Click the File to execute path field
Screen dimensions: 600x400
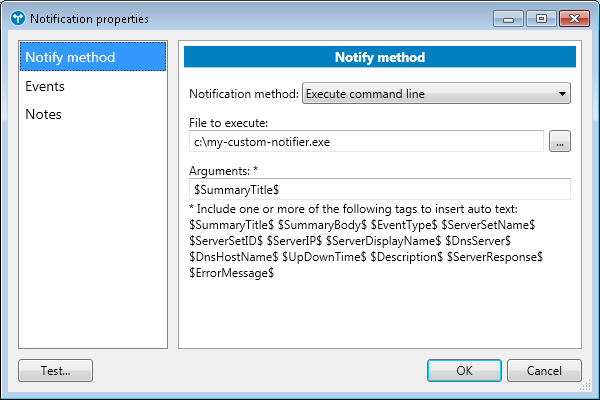366,142
